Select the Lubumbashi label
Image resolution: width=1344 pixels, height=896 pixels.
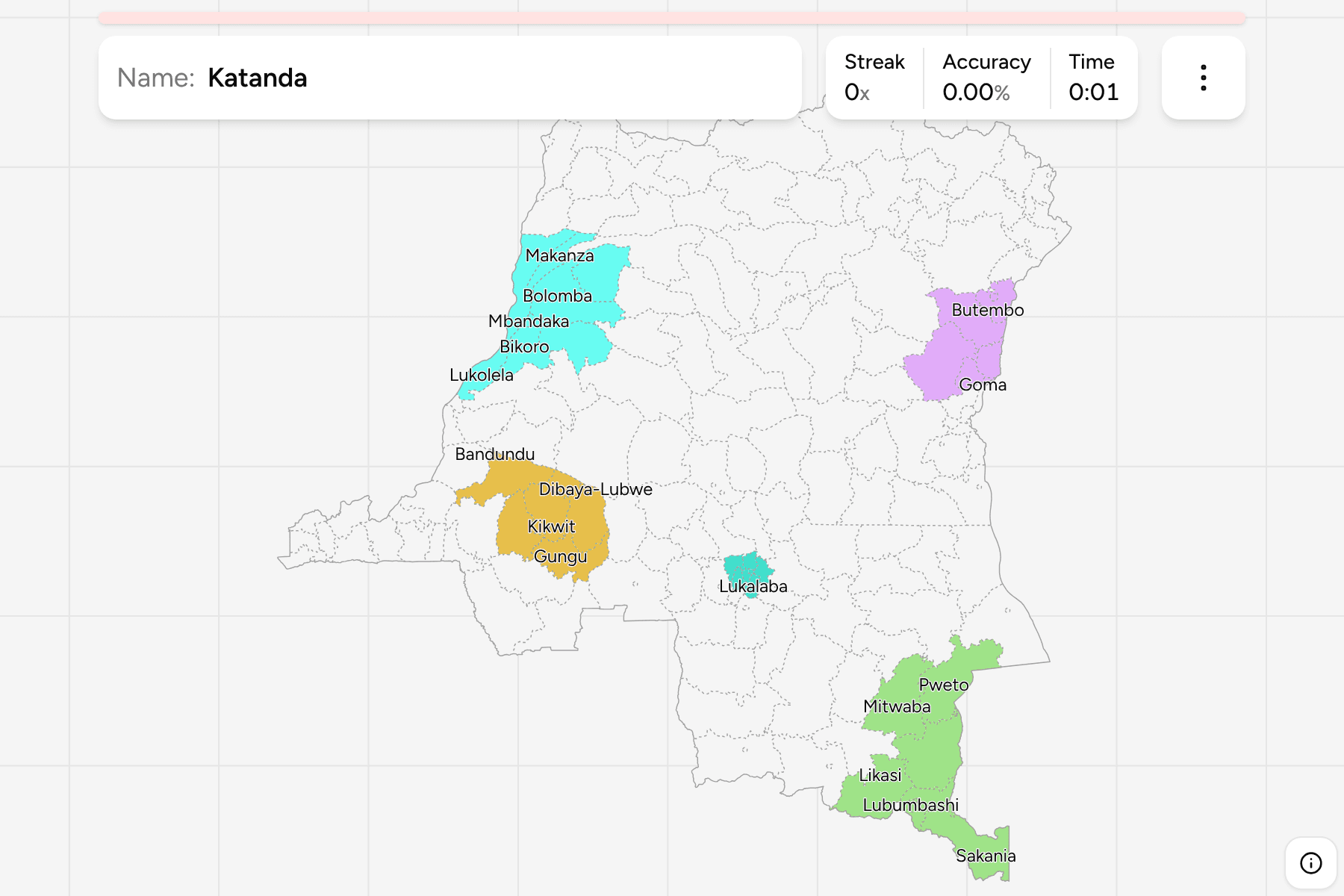pyautogui.click(x=911, y=805)
